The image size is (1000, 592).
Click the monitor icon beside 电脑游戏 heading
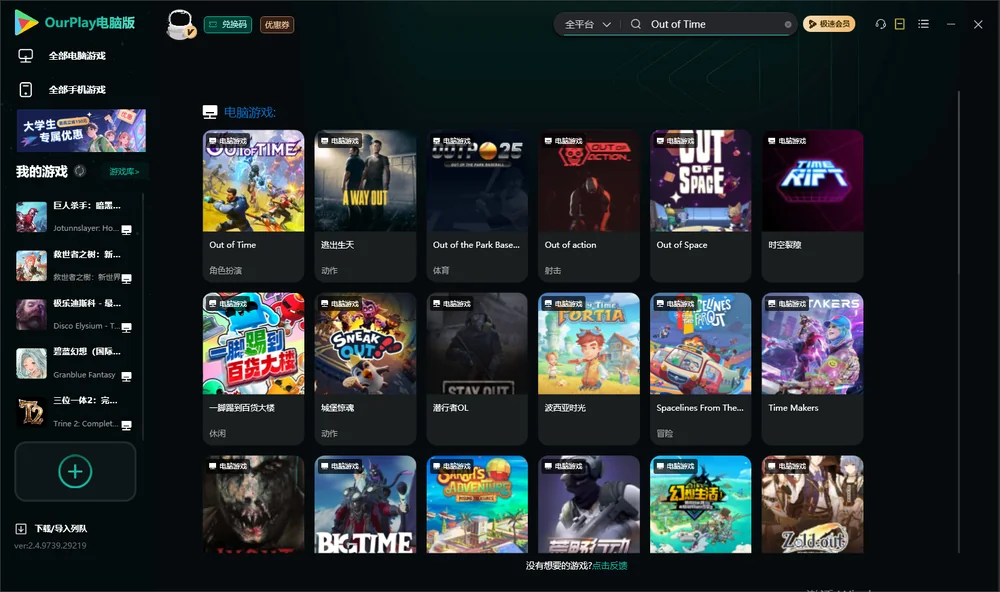[x=210, y=112]
